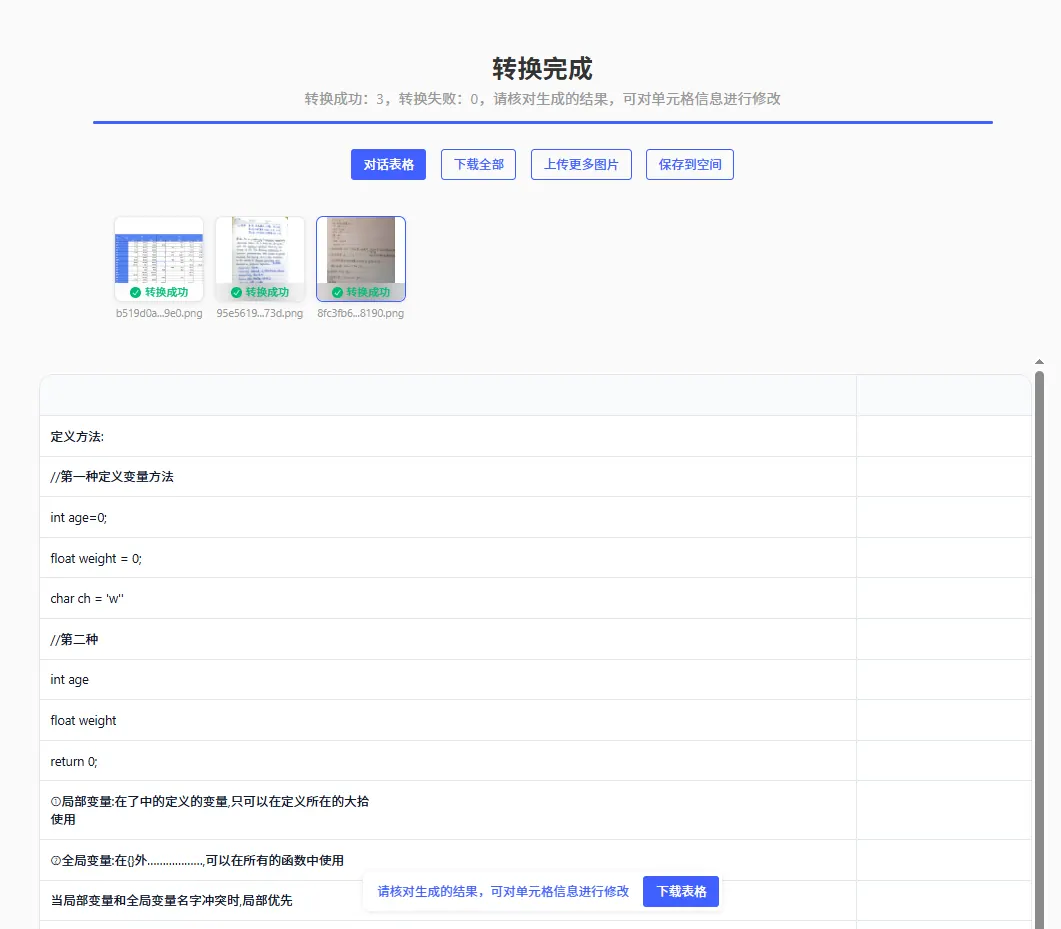Click cell starting '①局部变量'
This screenshot has height=929, width=1061.
point(448,811)
